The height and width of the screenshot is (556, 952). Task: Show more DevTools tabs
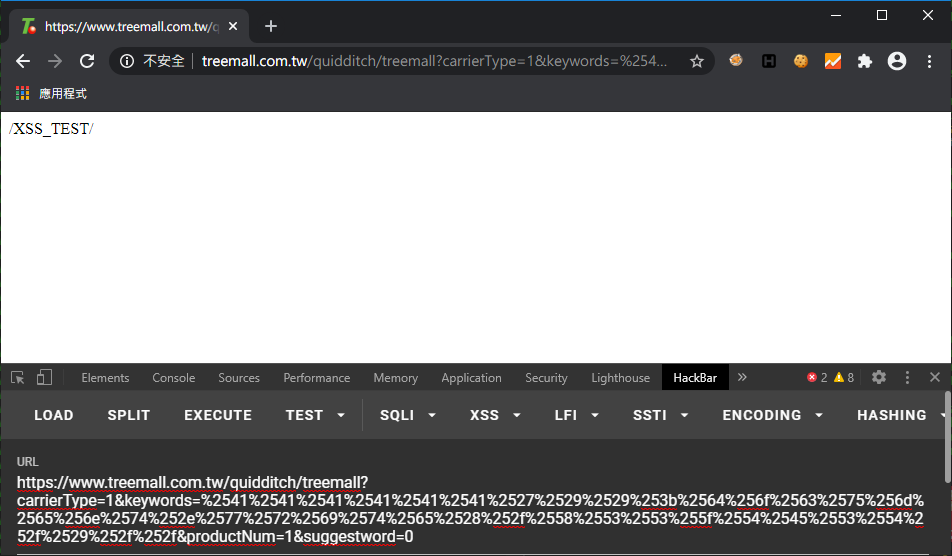(x=742, y=377)
